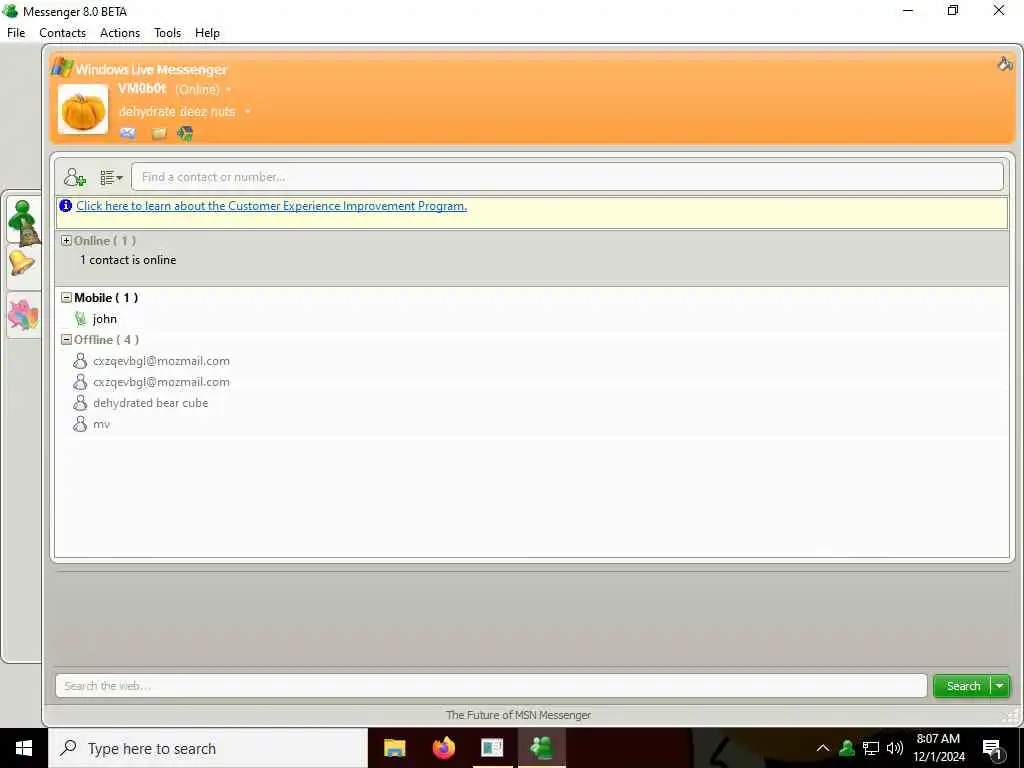Open Firefox from the taskbar
The image size is (1024, 768).
point(443,748)
